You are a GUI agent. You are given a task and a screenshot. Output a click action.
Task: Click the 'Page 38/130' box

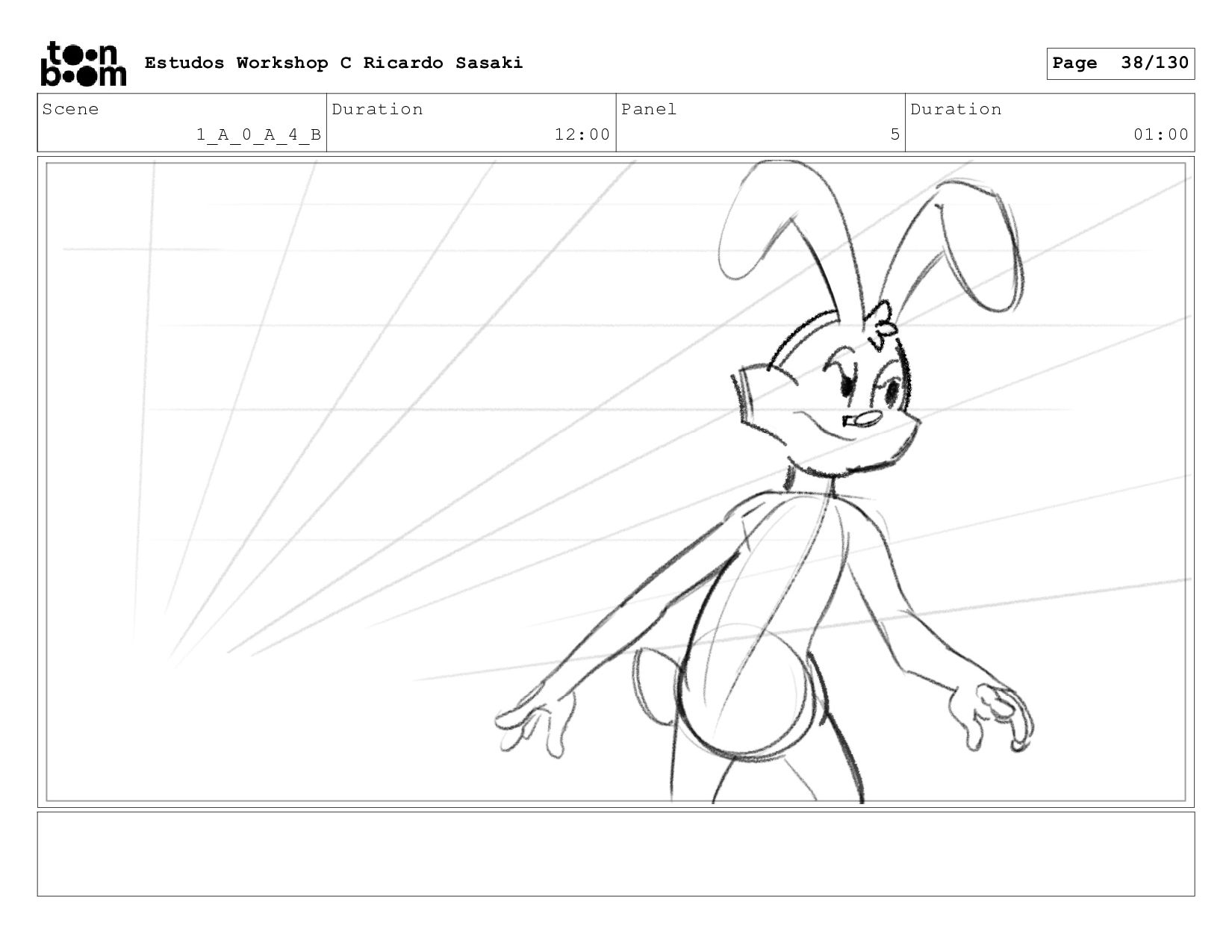pos(1120,63)
